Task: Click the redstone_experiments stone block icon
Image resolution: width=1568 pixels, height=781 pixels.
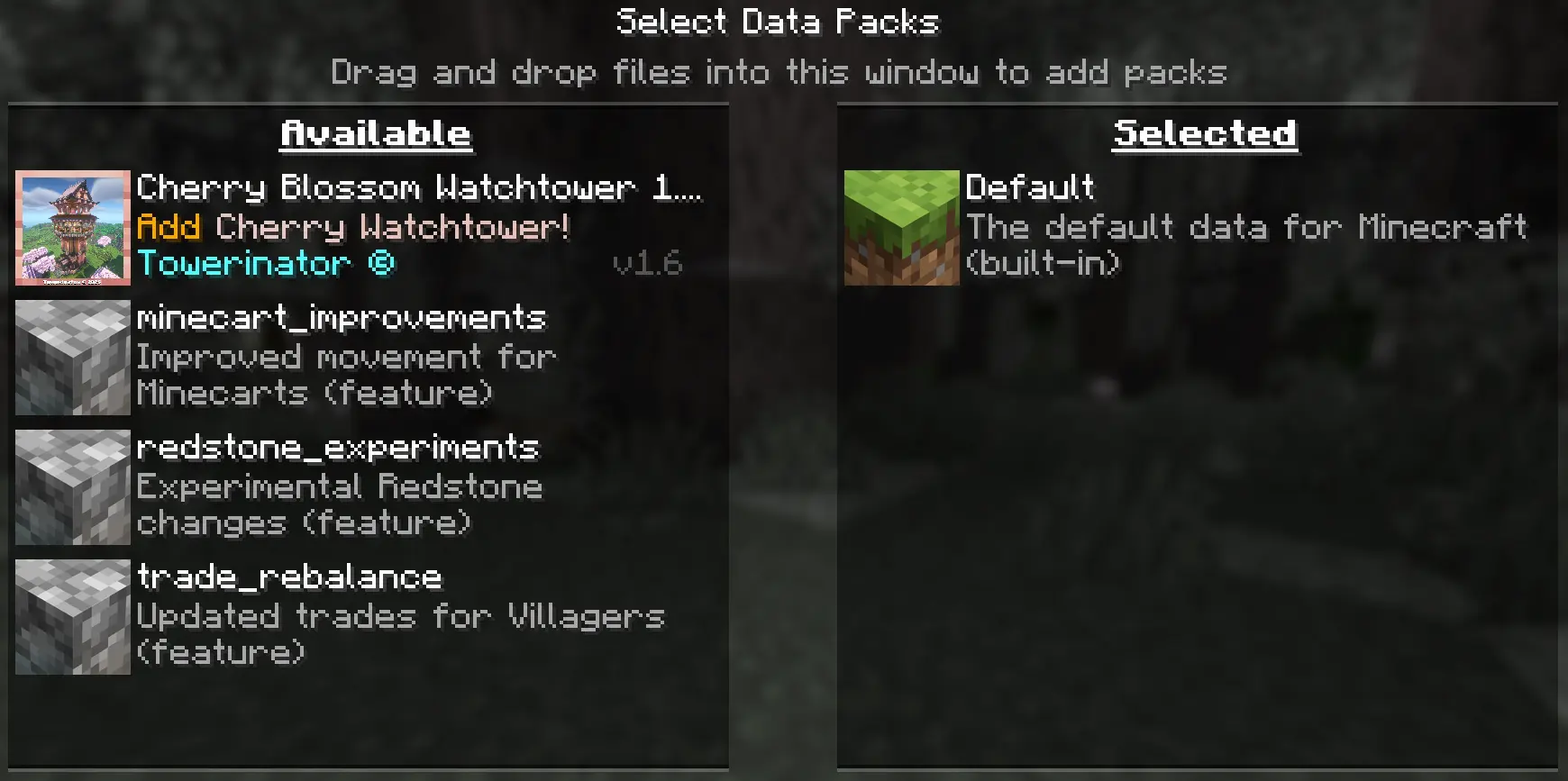Action: (73, 487)
